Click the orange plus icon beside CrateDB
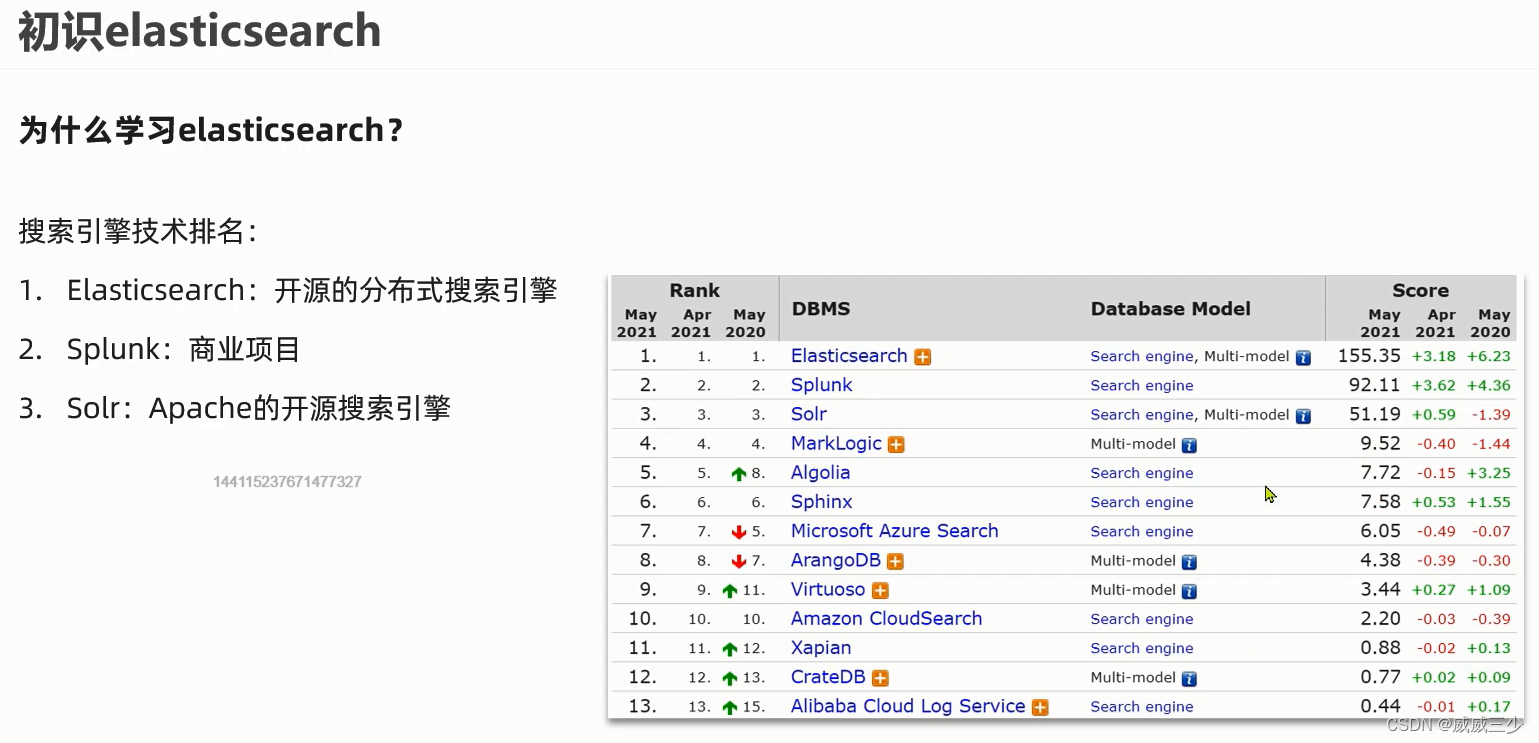The height and width of the screenshot is (743, 1539). pos(880,678)
